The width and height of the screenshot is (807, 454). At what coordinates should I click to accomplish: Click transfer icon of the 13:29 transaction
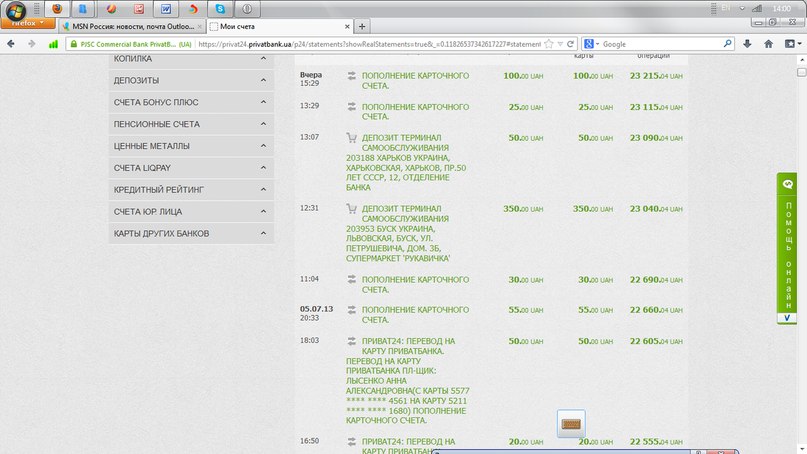tap(352, 107)
